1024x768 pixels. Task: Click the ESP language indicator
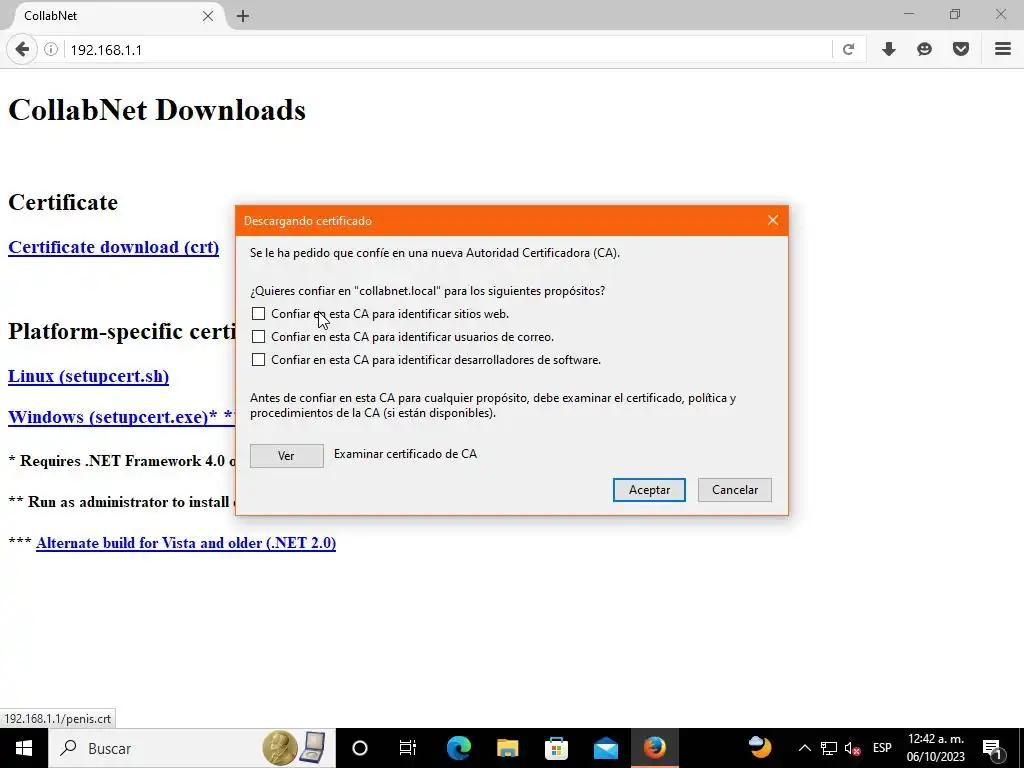tap(882, 748)
